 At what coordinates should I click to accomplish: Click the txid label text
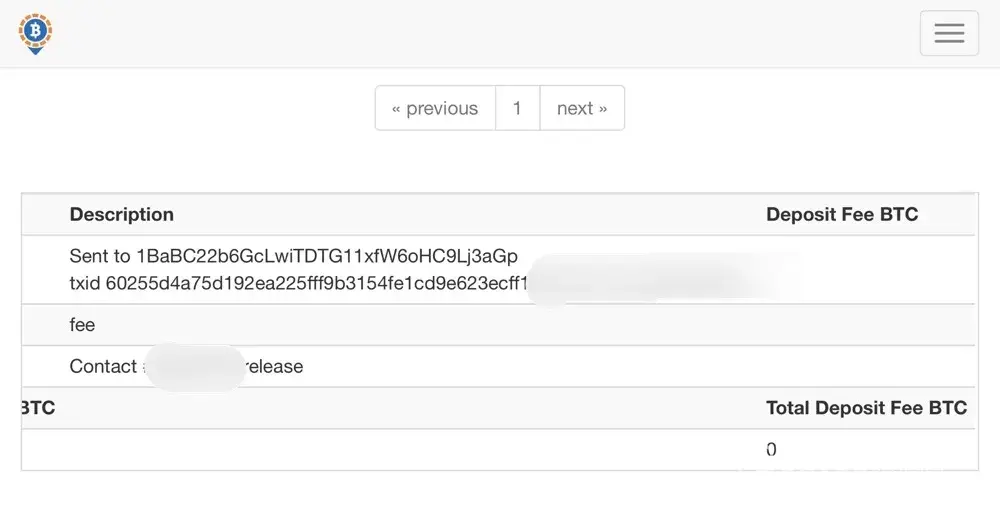click(x=85, y=283)
